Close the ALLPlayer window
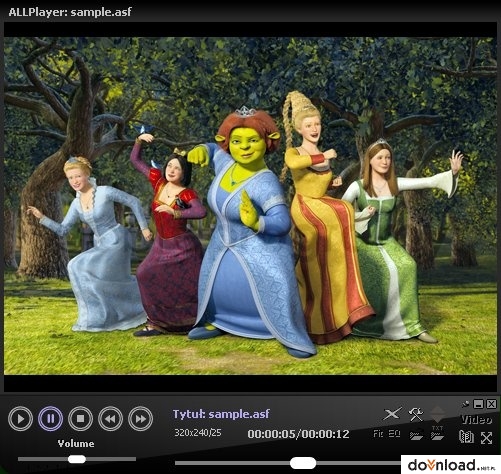This screenshot has height=474, width=501. click(x=491, y=404)
